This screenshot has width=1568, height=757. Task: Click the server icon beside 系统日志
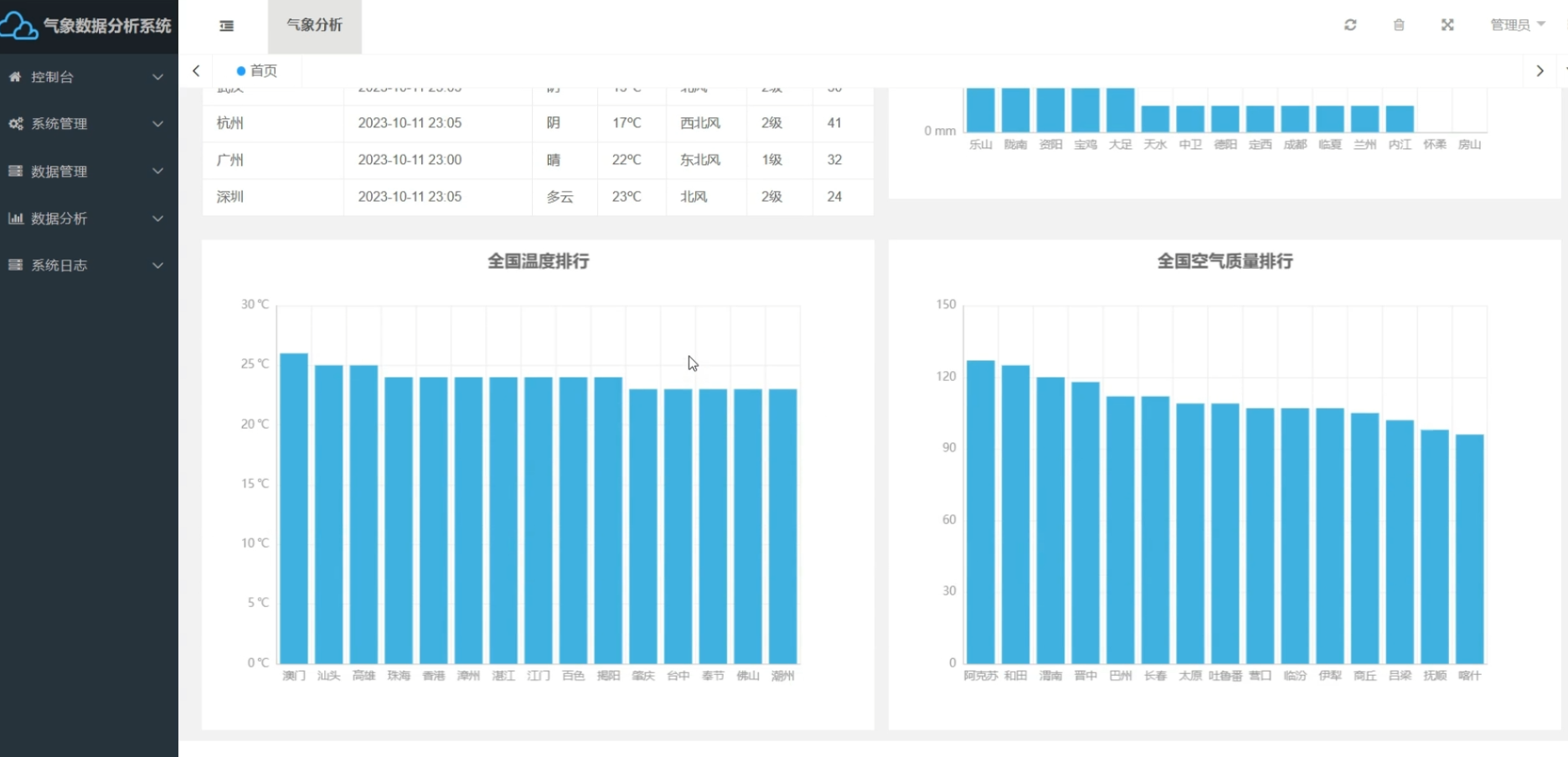pyautogui.click(x=15, y=265)
